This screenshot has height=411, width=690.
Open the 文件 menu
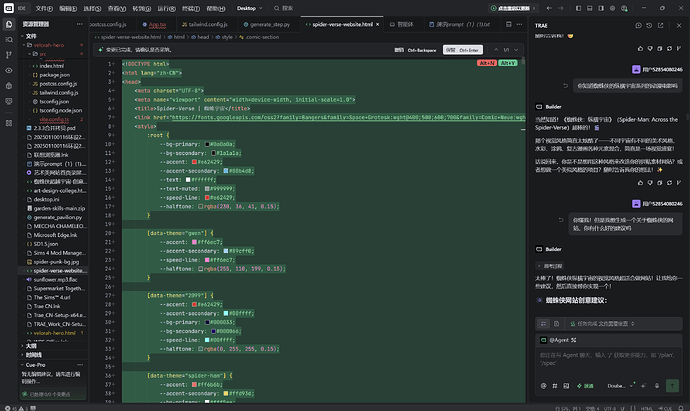(x=44, y=8)
